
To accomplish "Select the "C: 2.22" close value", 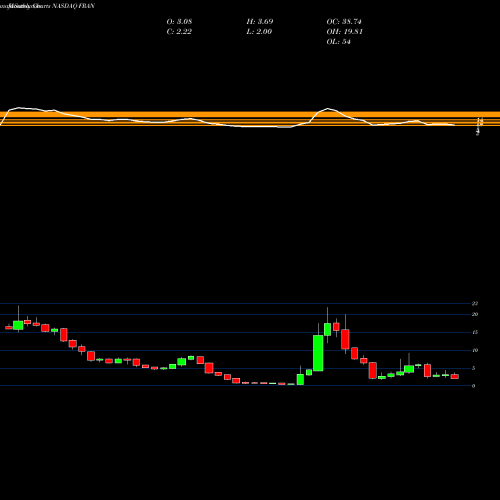I will 179,32.
